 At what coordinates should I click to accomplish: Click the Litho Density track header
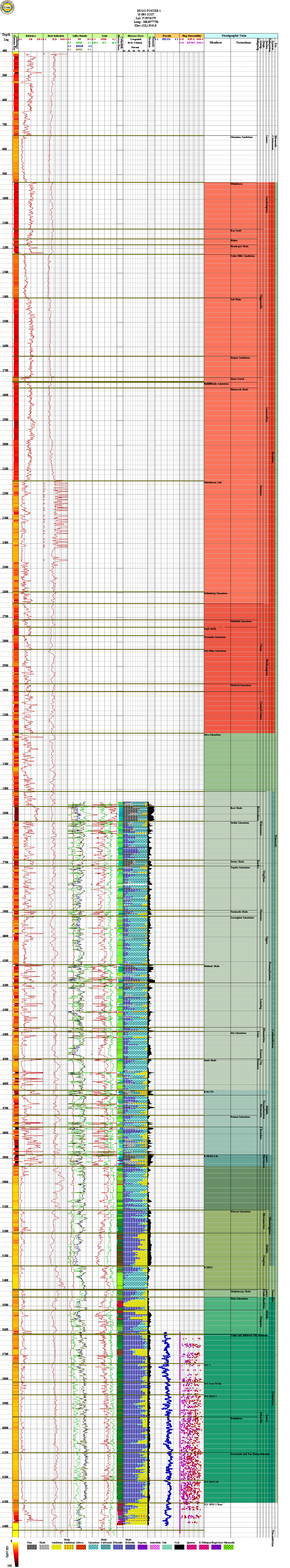coord(80,36)
